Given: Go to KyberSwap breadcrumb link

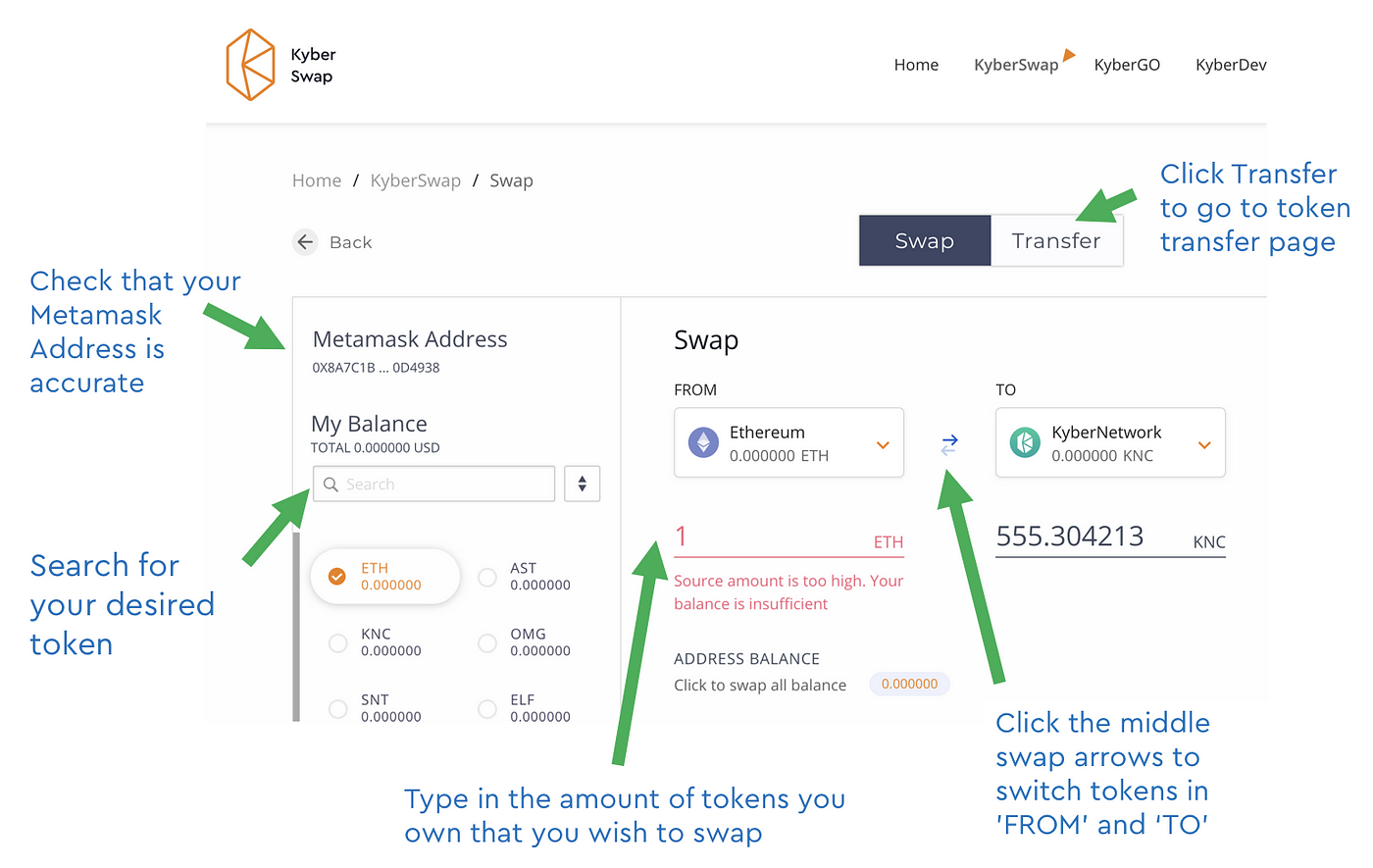Looking at the screenshot, I should (415, 180).
